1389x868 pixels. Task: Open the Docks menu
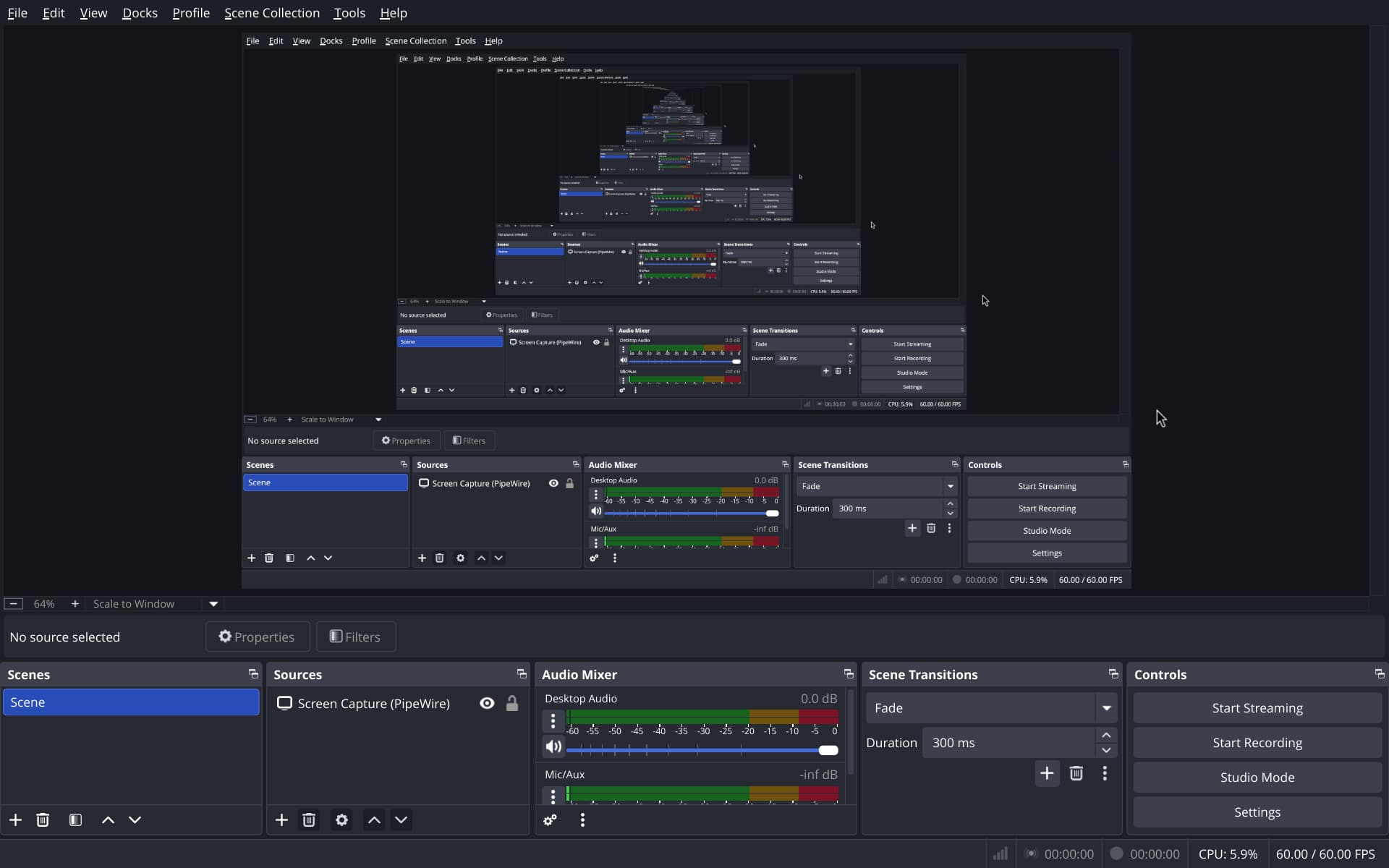click(140, 13)
